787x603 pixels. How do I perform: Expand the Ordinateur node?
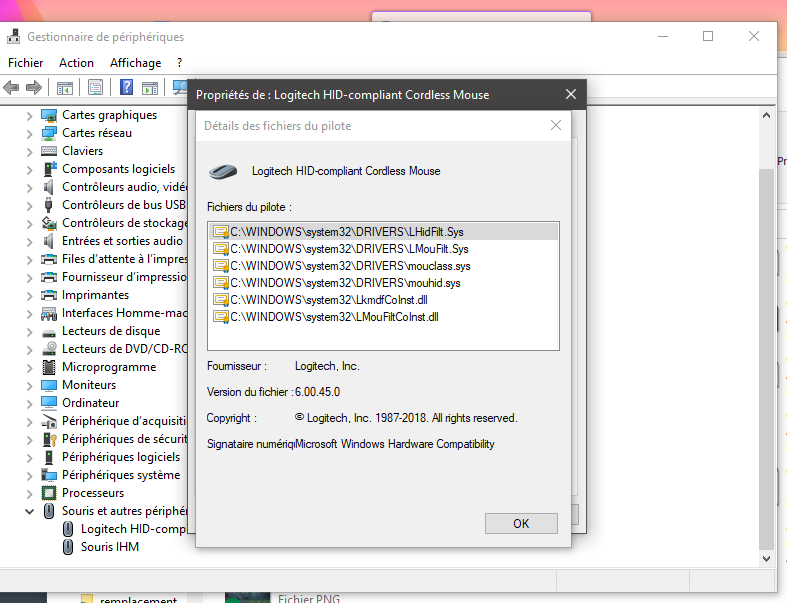[30, 404]
